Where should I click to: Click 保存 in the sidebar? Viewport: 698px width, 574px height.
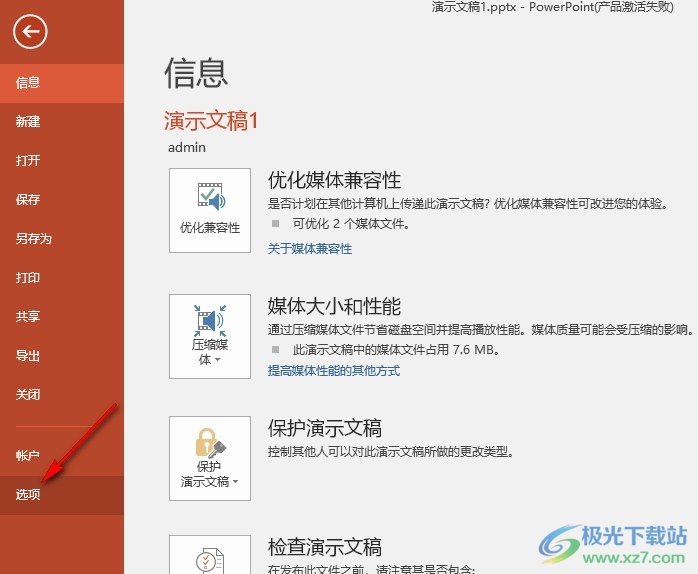pyautogui.click(x=62, y=199)
